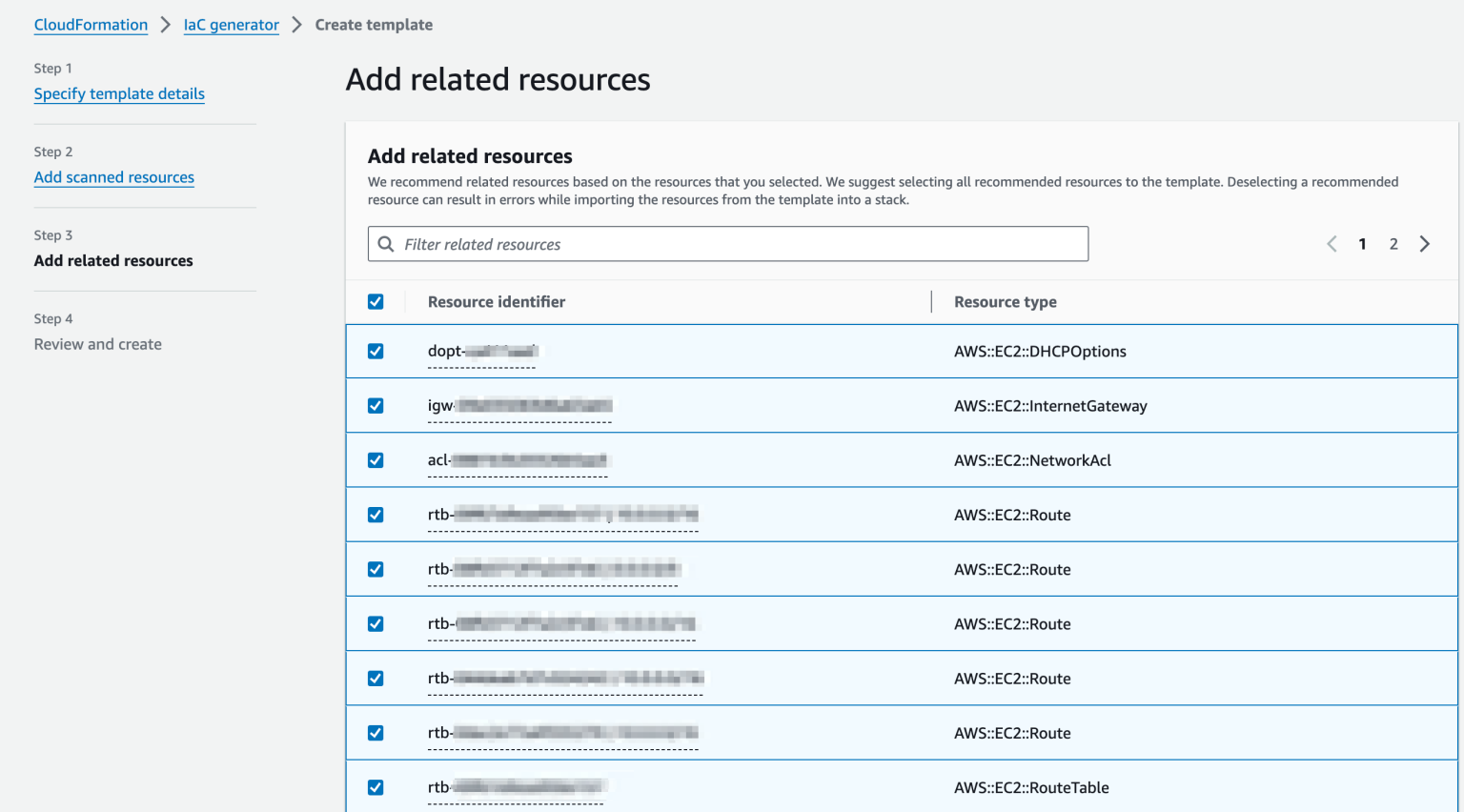This screenshot has height=812, width=1464.
Task: Uncheck the dopt DHCPOptions resource checkbox
Action: (376, 351)
